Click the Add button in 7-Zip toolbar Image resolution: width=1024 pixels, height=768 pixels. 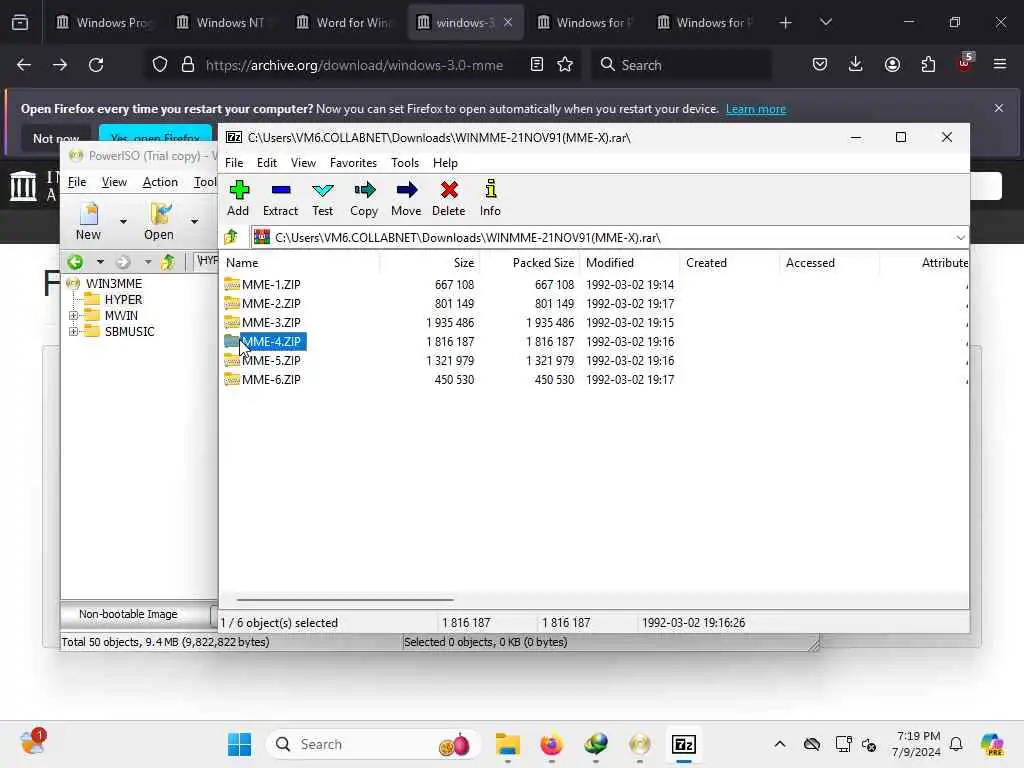tap(238, 199)
